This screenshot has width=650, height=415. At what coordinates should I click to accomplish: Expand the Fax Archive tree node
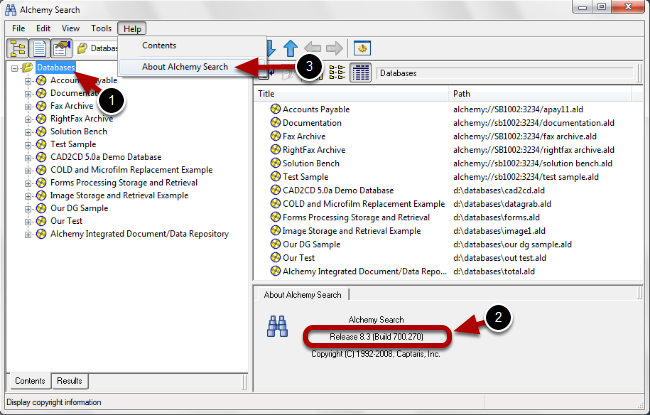coord(28,107)
